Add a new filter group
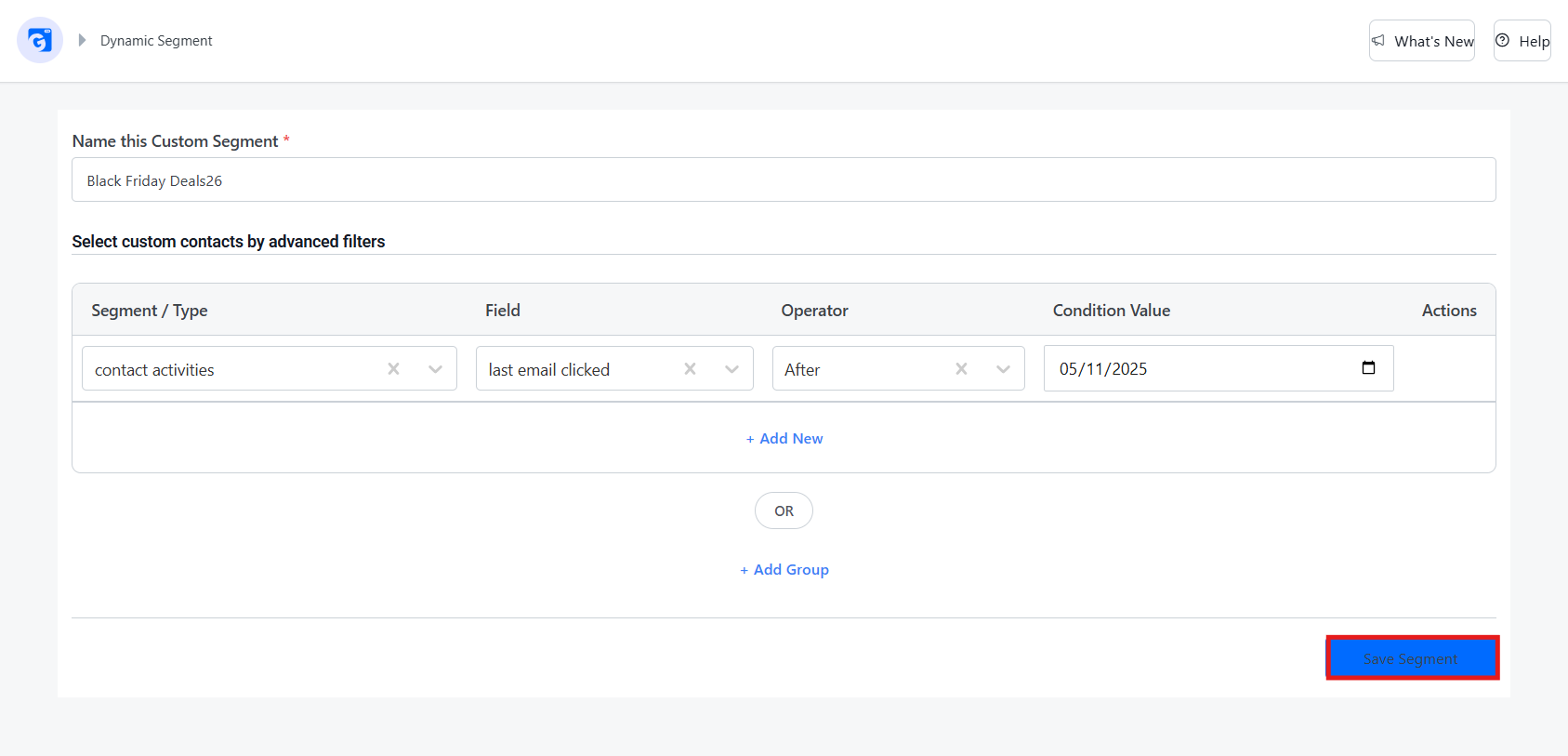1568x756 pixels. coord(784,569)
